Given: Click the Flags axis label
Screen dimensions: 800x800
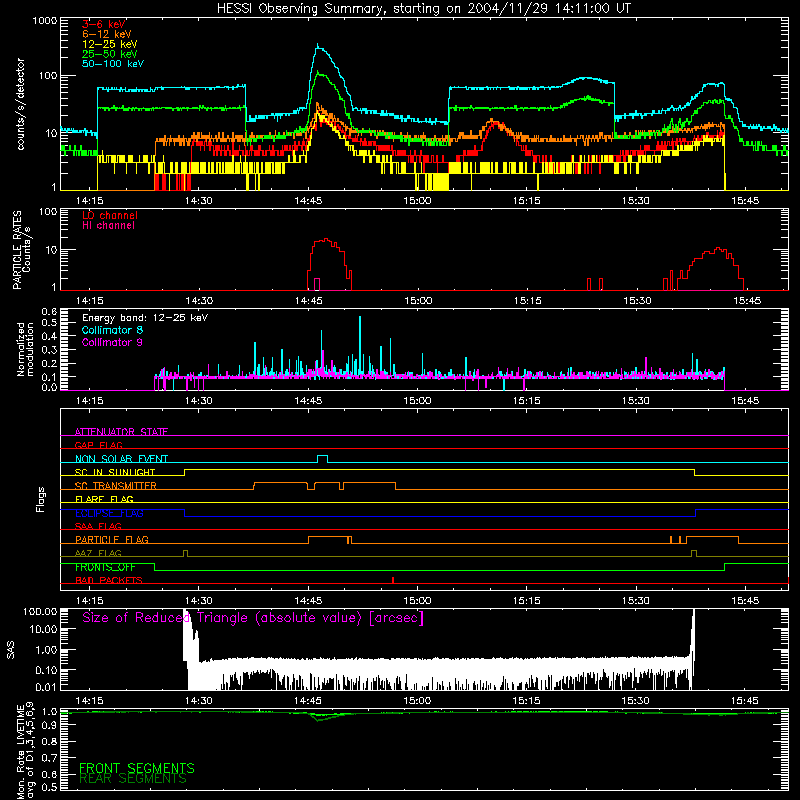Looking at the screenshot, I should [x=41, y=499].
